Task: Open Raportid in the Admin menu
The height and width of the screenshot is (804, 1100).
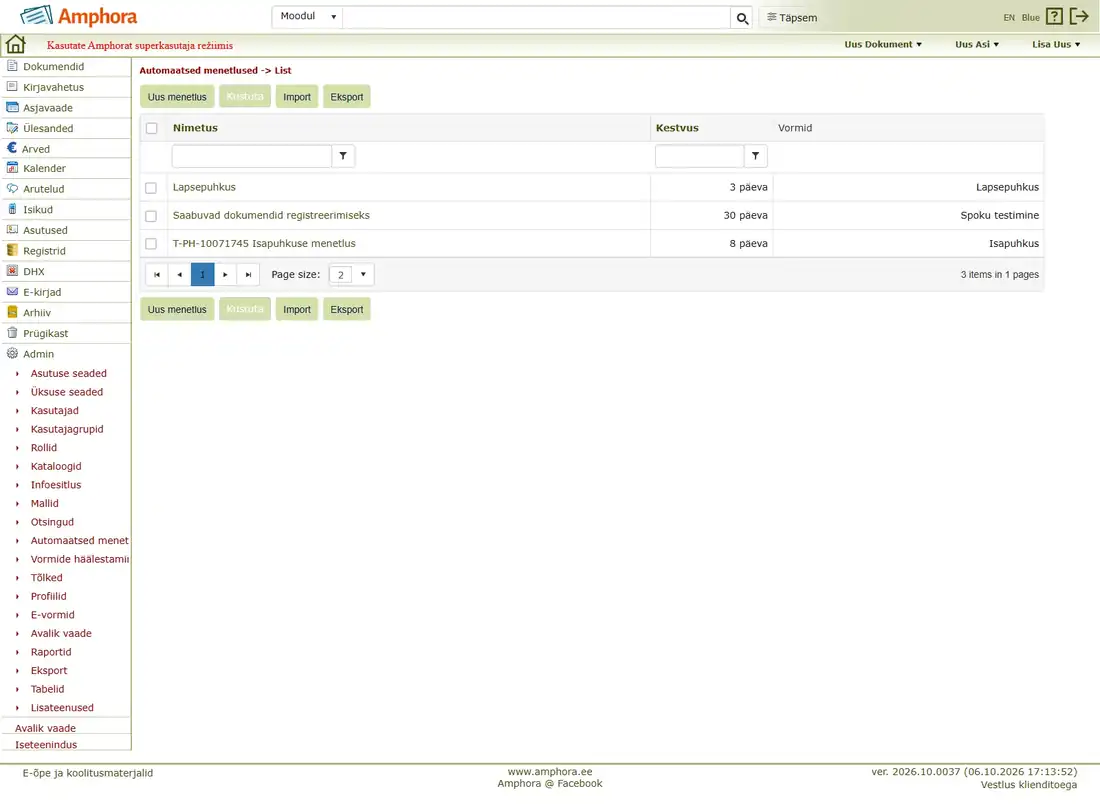Action: pos(51,652)
